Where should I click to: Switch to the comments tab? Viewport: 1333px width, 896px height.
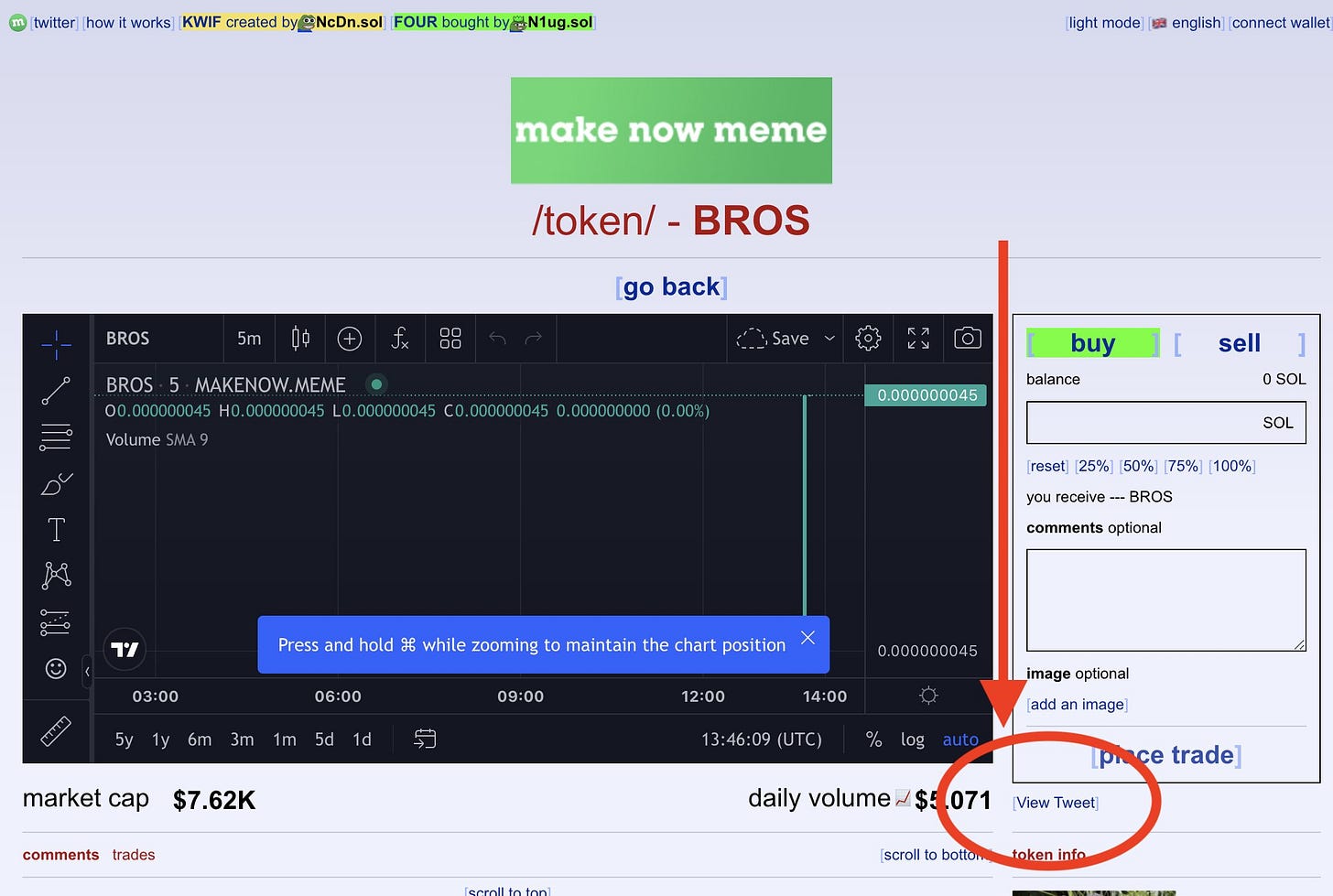point(60,855)
